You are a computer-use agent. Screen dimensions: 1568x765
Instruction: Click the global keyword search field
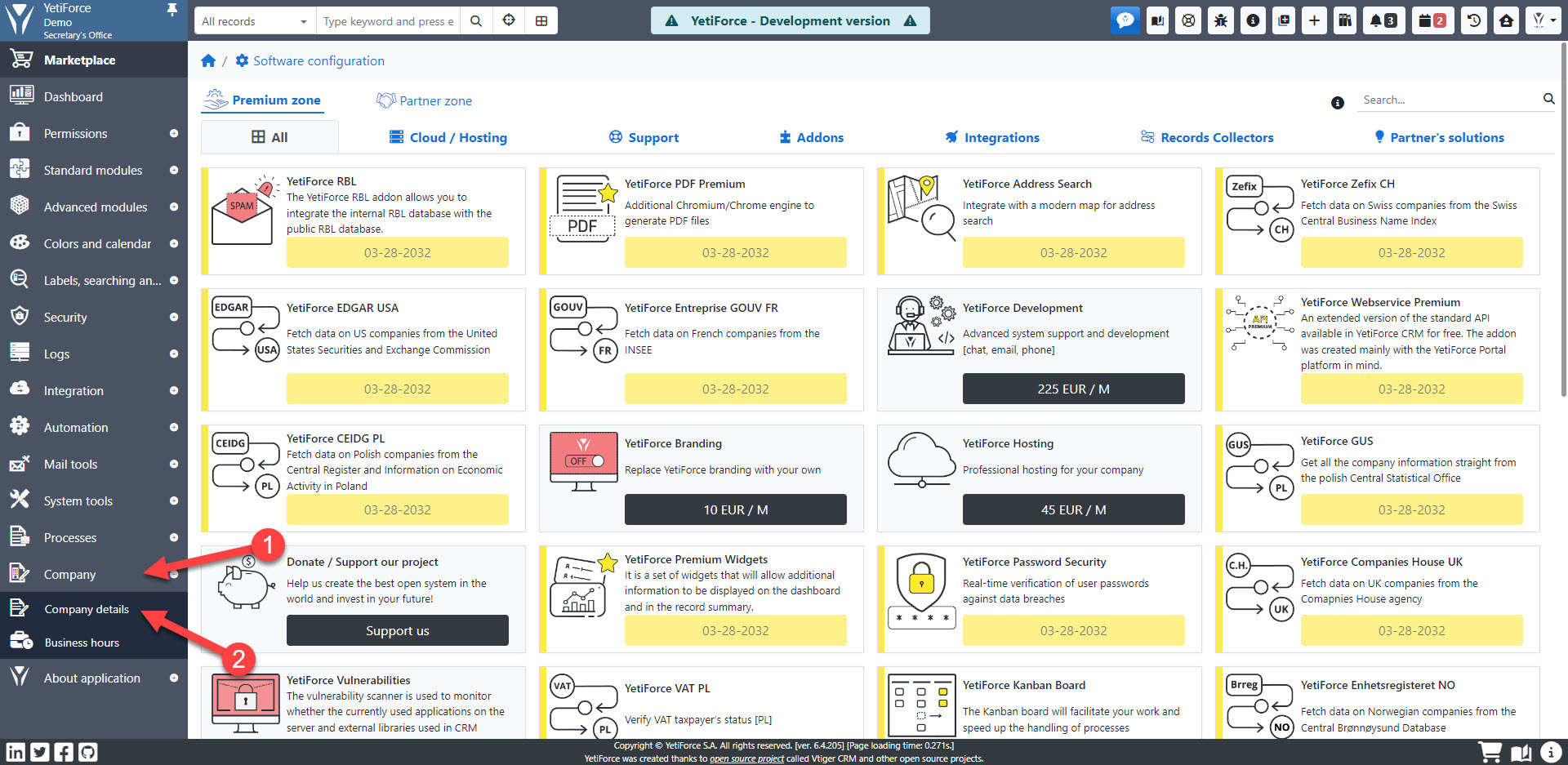pos(388,21)
